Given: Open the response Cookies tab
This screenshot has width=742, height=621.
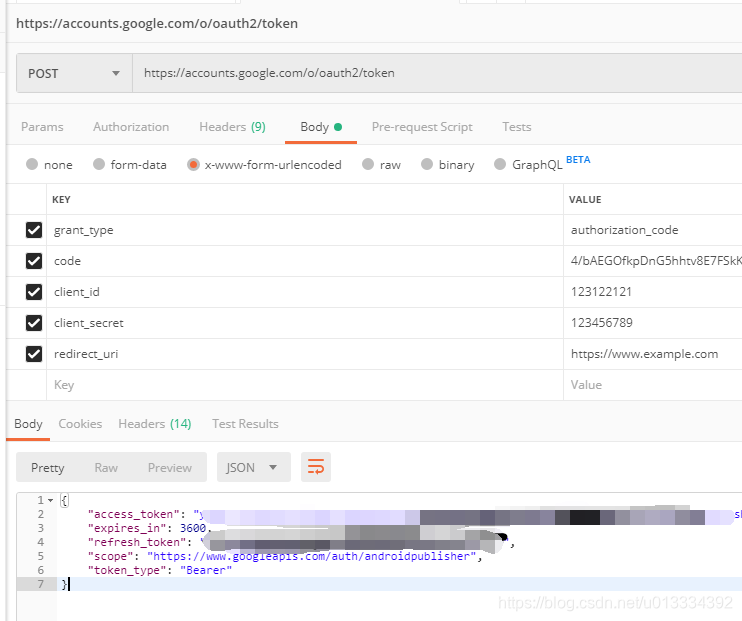Looking at the screenshot, I should click(x=80, y=424).
